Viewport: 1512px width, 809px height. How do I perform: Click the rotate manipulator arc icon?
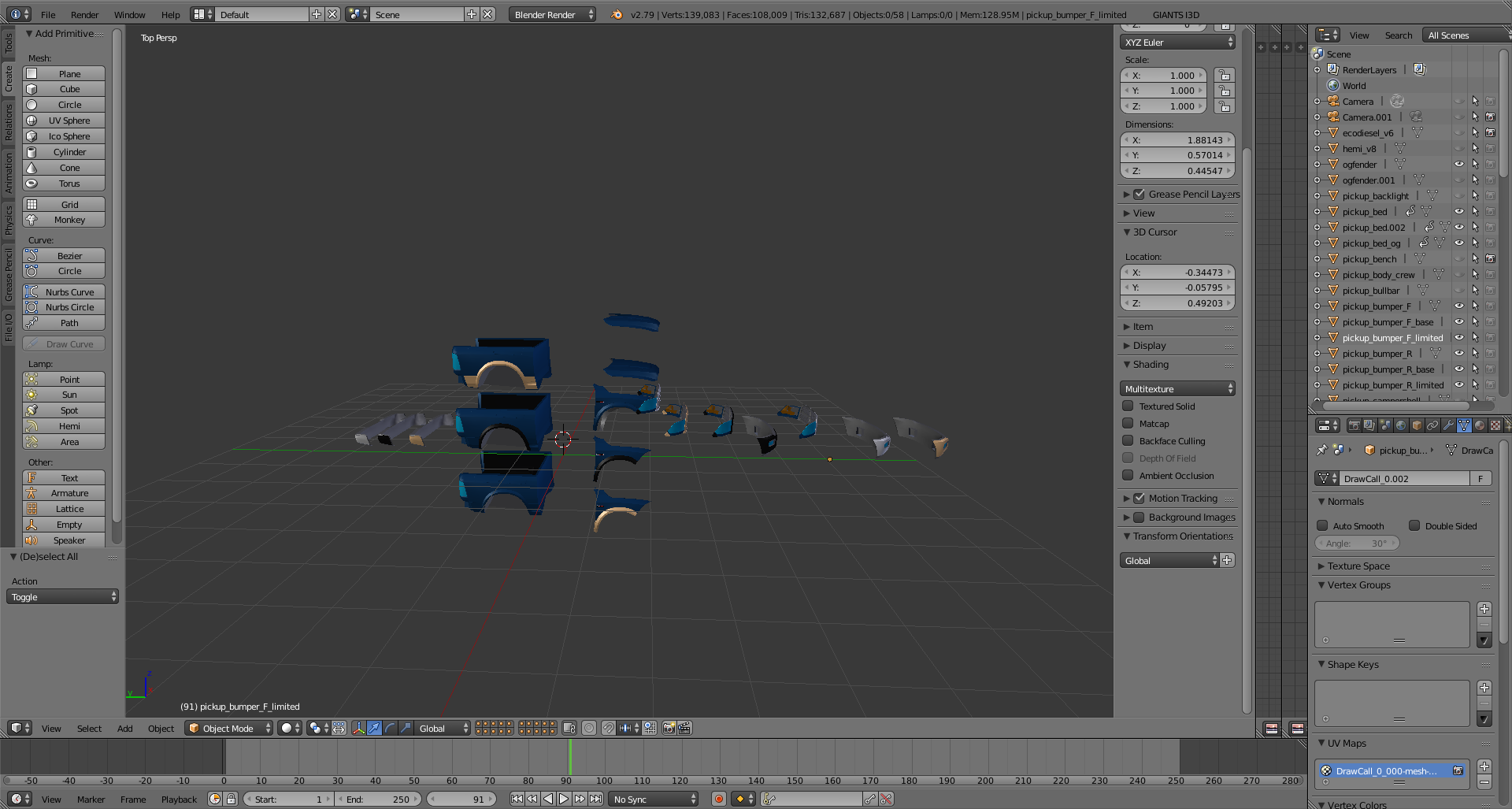(x=390, y=728)
